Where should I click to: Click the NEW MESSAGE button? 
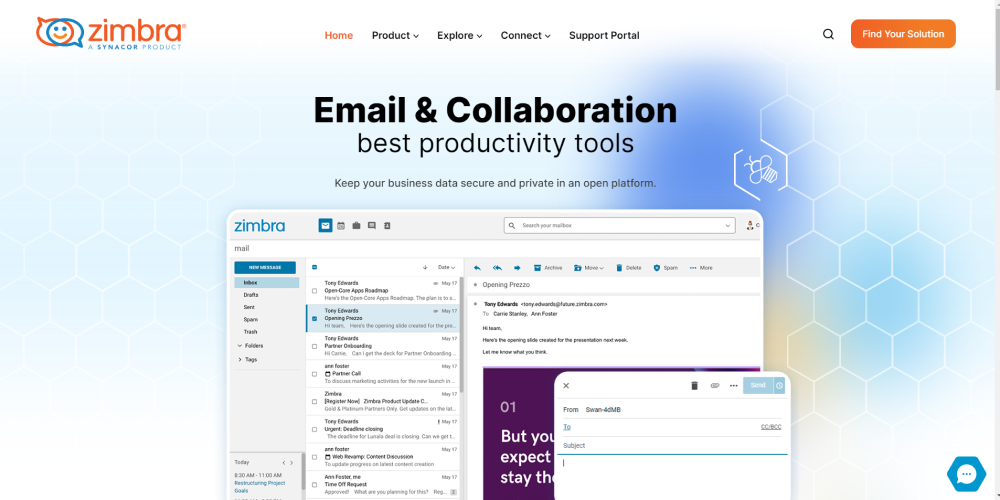[x=265, y=268]
